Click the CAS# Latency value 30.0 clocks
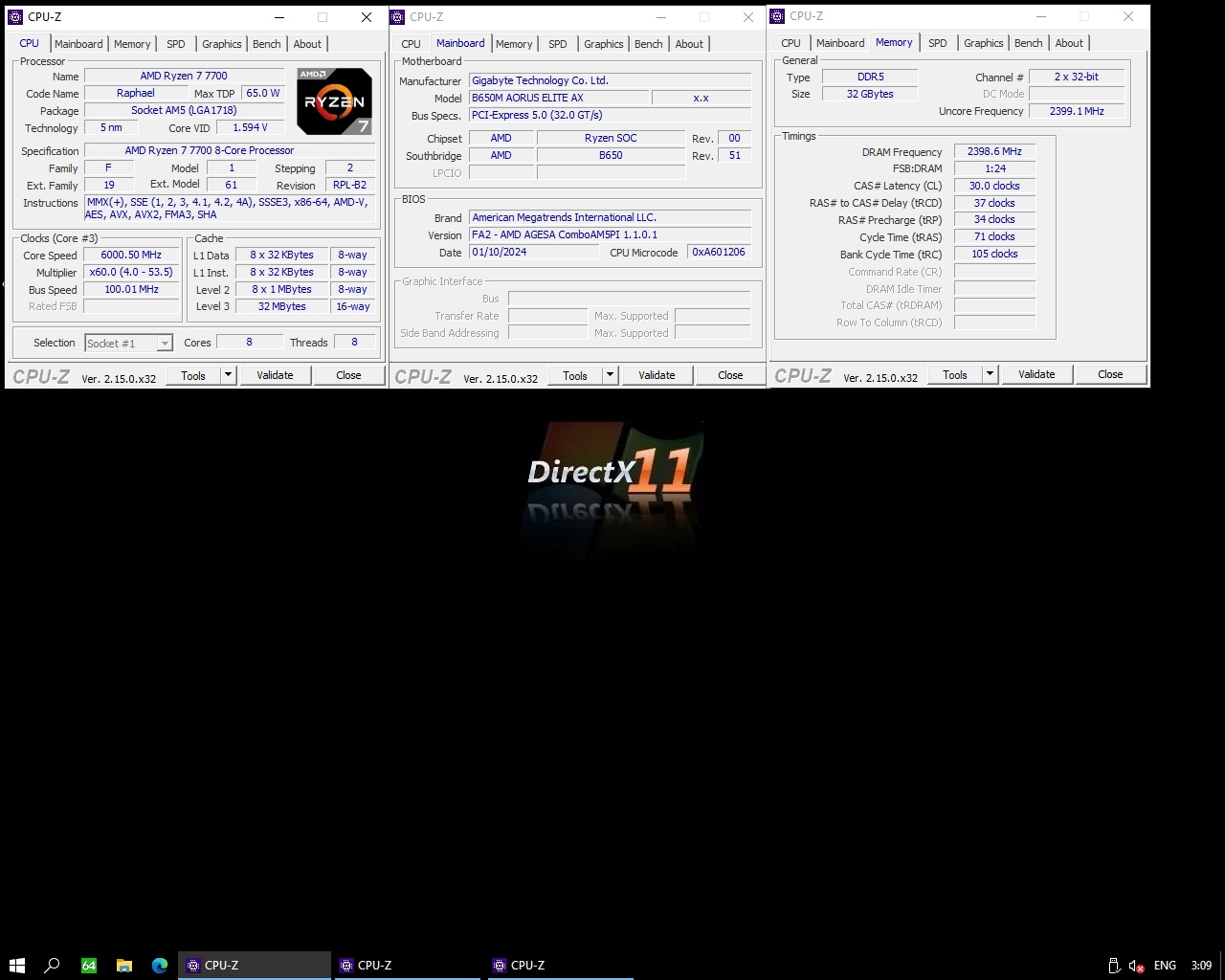Viewport: 1225px width, 980px height. coord(994,186)
